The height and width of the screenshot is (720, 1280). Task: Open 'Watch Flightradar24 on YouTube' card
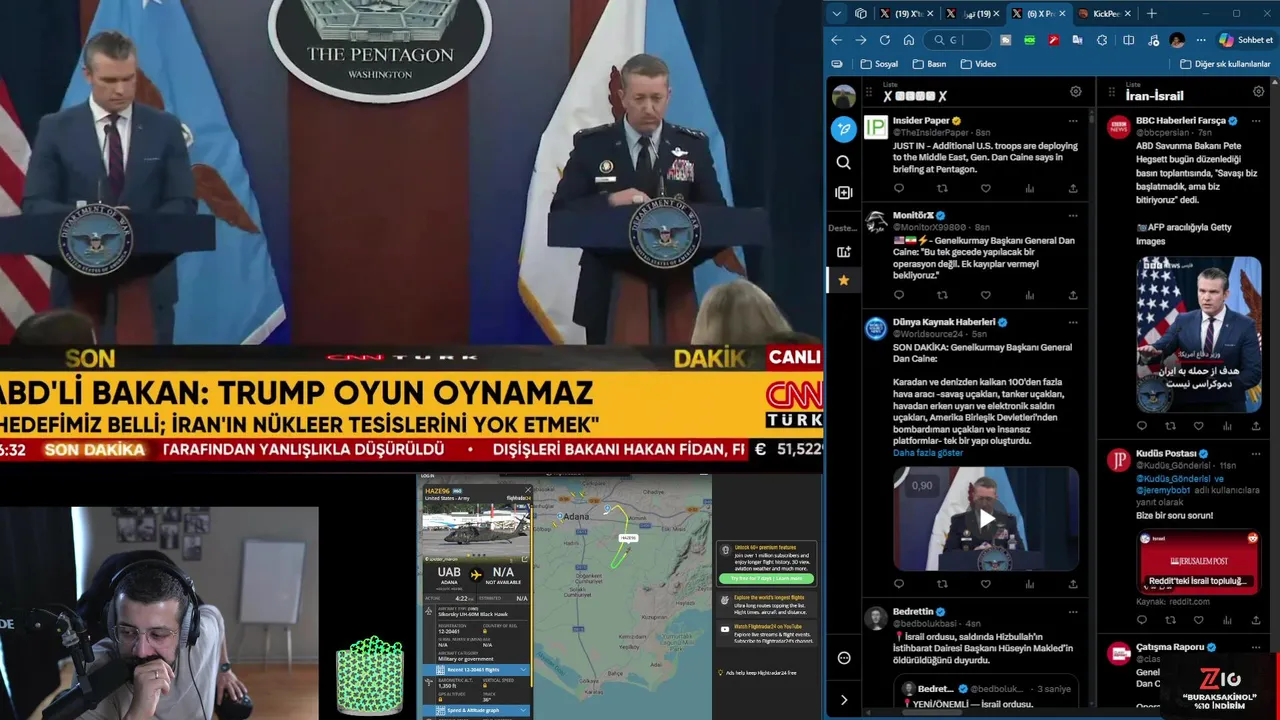[x=767, y=633]
